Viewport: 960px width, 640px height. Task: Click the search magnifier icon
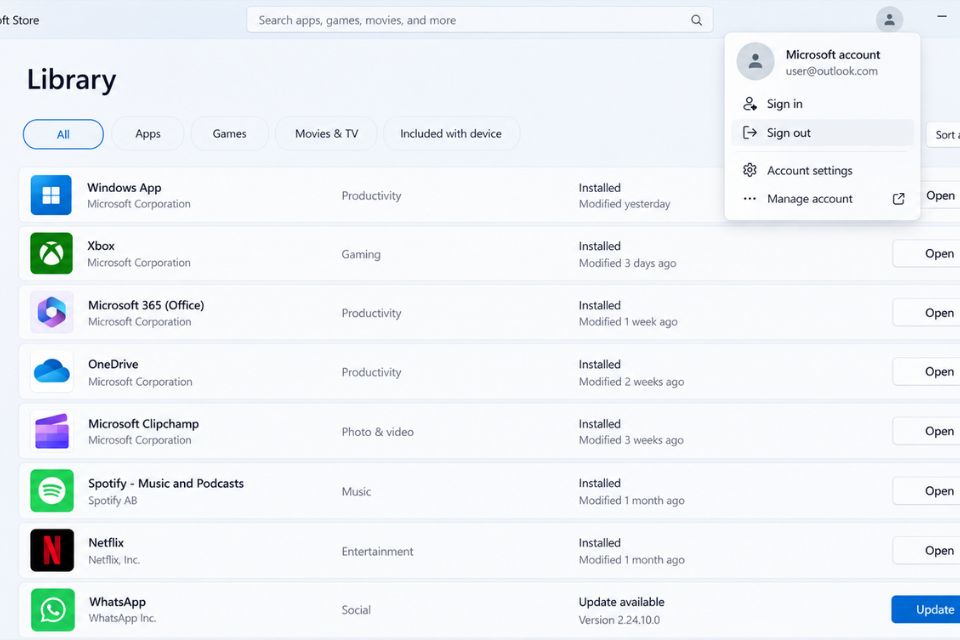click(696, 20)
